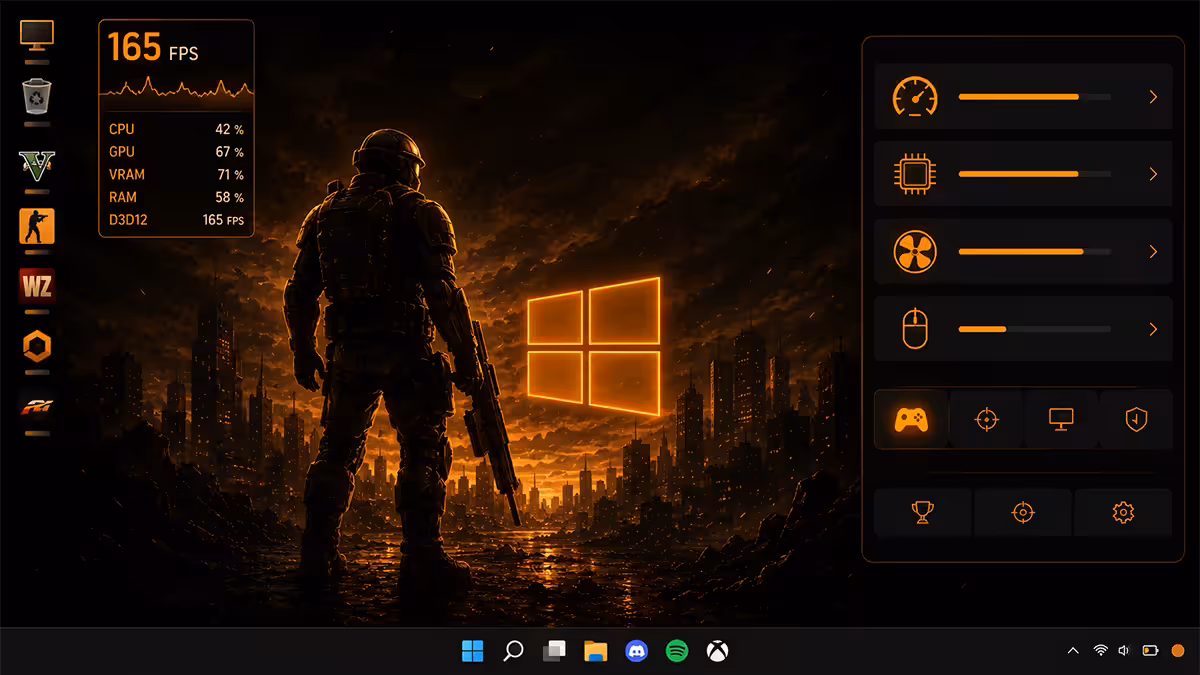Click the CPU chip icon in the panel
Viewport: 1200px width, 675px height.
pos(915,174)
